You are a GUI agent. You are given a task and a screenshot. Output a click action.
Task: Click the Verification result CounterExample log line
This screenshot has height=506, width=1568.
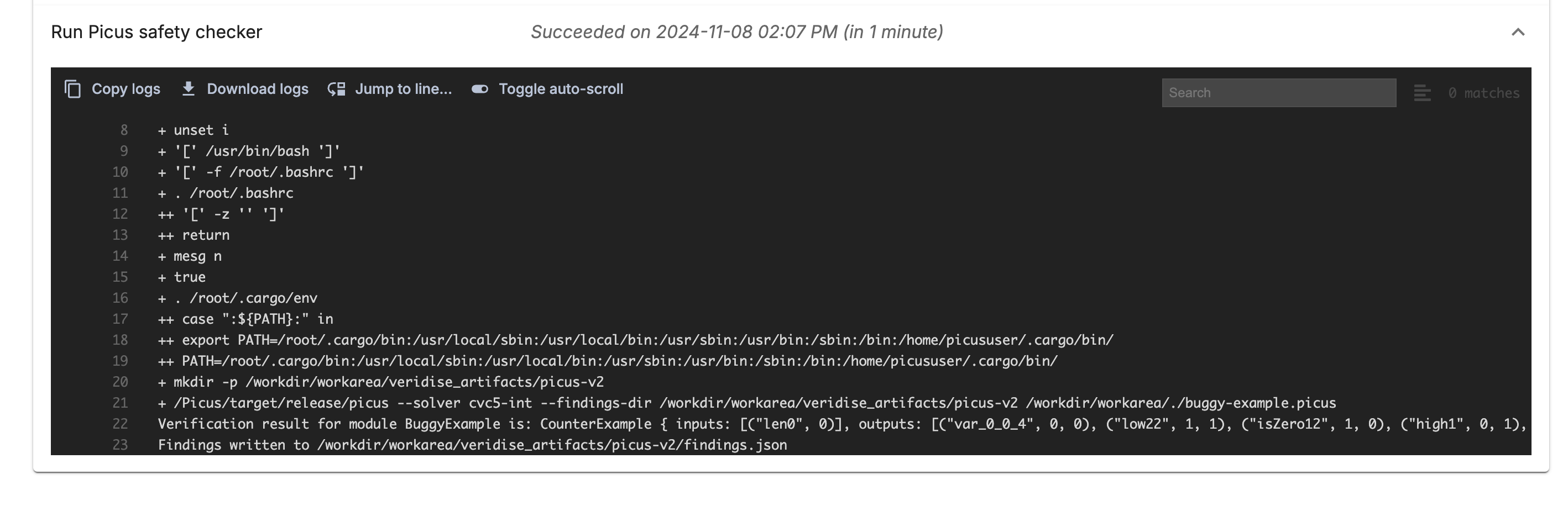842,424
